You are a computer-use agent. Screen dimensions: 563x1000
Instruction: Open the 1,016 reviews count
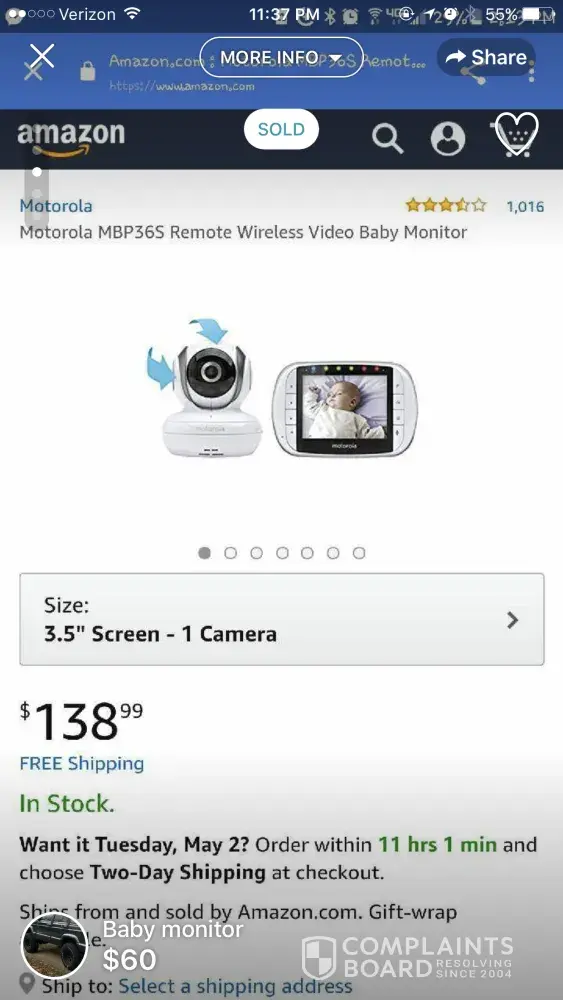[x=525, y=206]
